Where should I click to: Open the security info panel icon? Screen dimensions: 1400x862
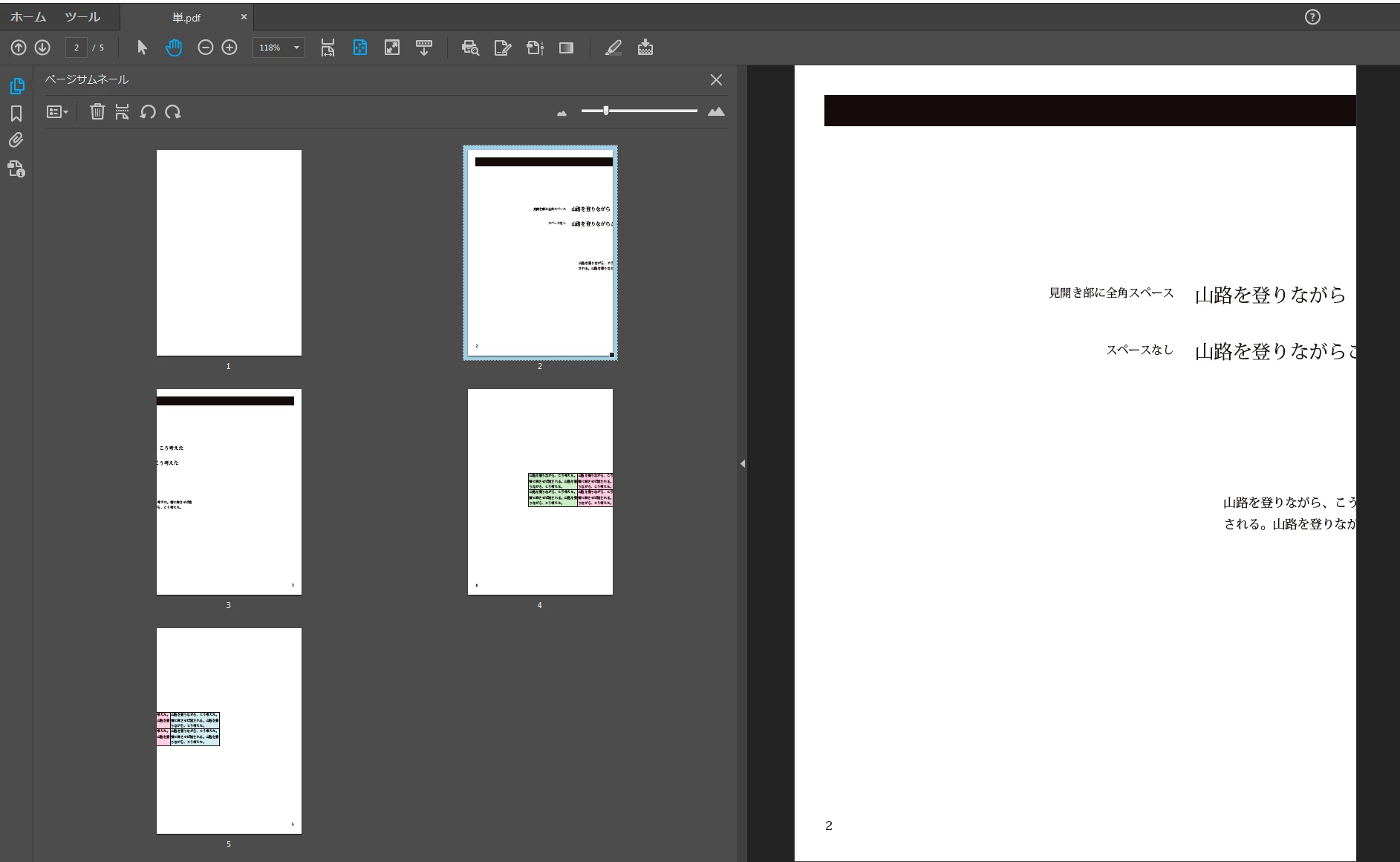(x=16, y=169)
